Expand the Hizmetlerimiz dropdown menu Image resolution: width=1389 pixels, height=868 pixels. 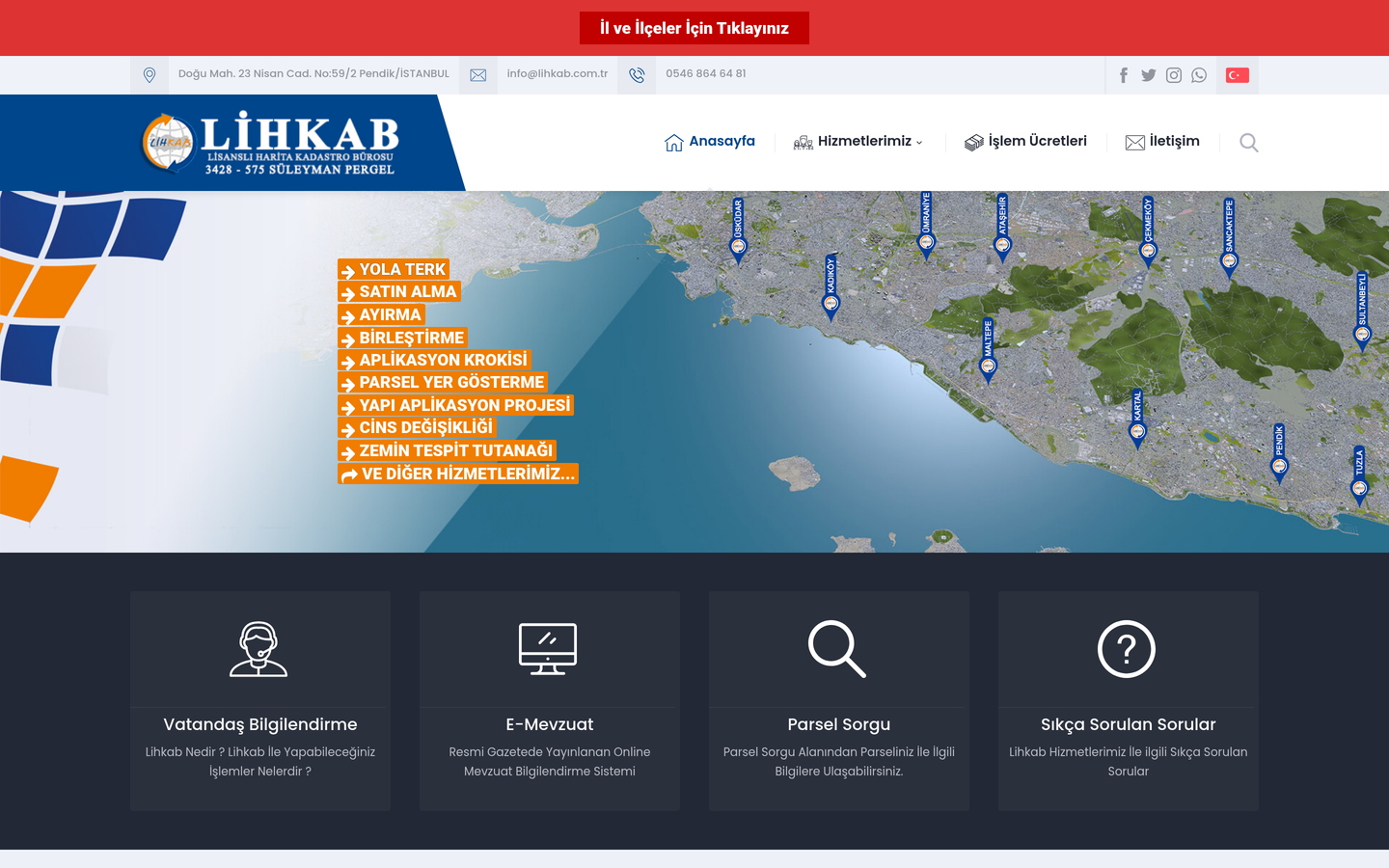coord(858,142)
